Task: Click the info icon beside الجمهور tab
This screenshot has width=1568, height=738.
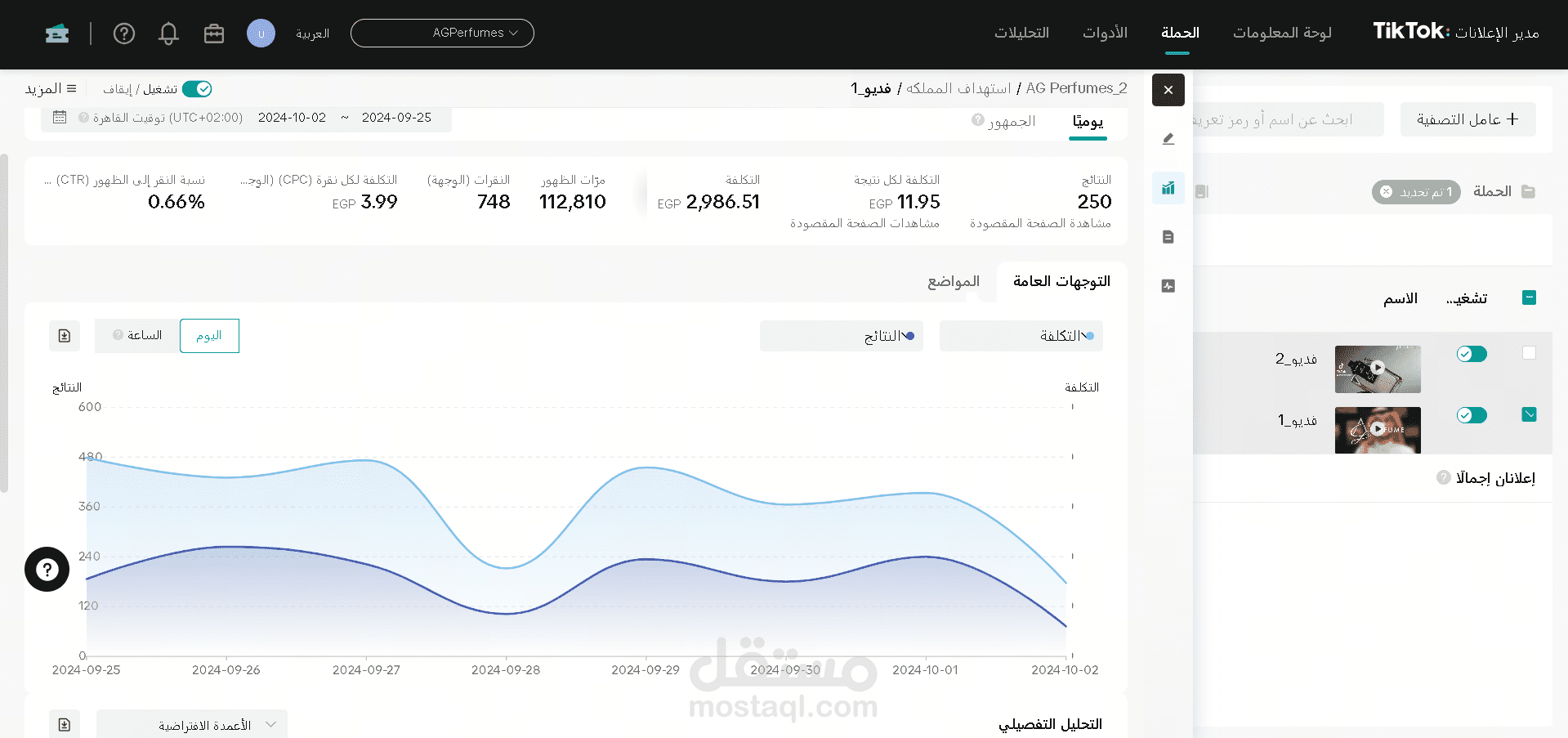Action: [978, 120]
